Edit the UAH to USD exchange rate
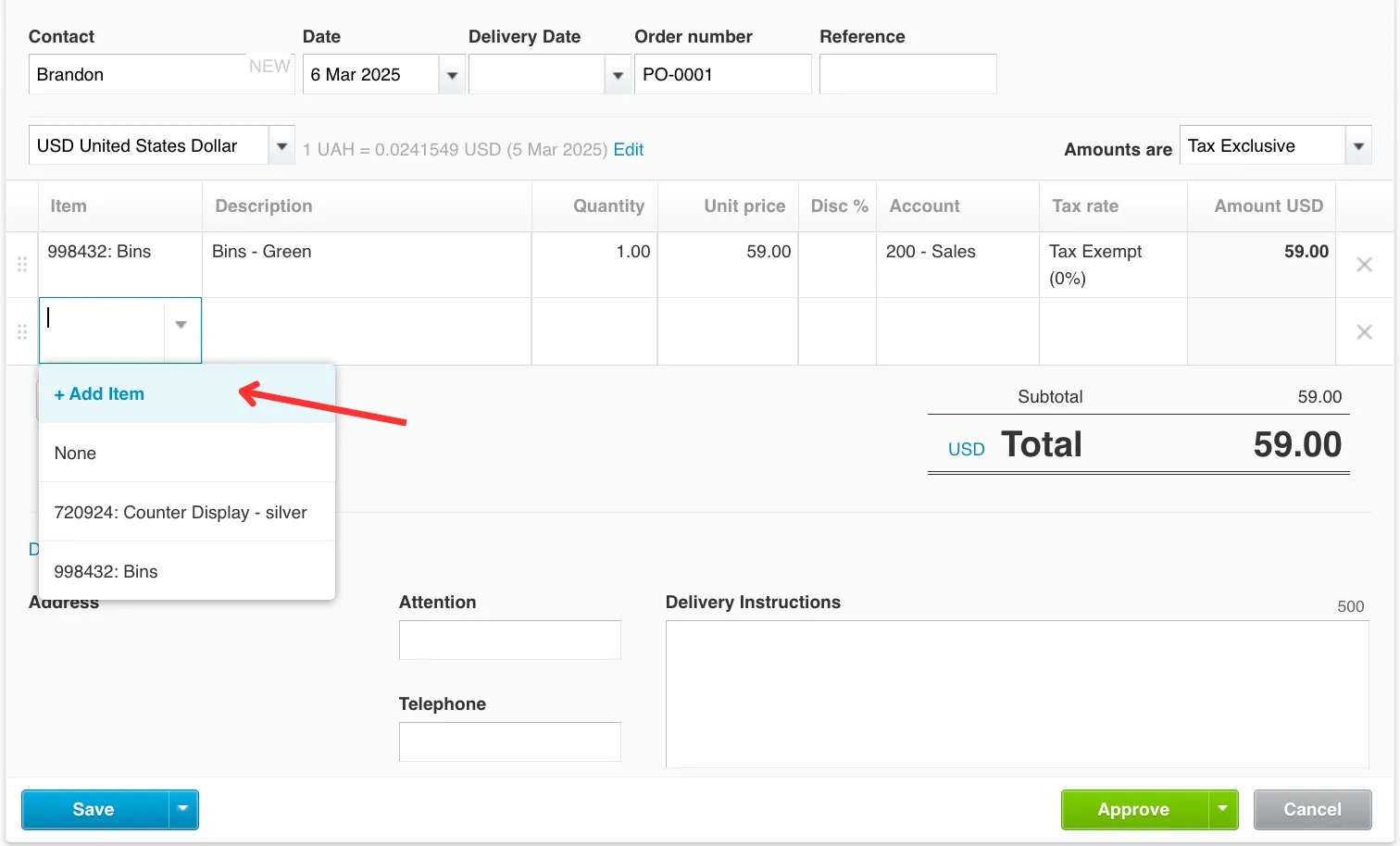The height and width of the screenshot is (846, 1400). click(628, 149)
